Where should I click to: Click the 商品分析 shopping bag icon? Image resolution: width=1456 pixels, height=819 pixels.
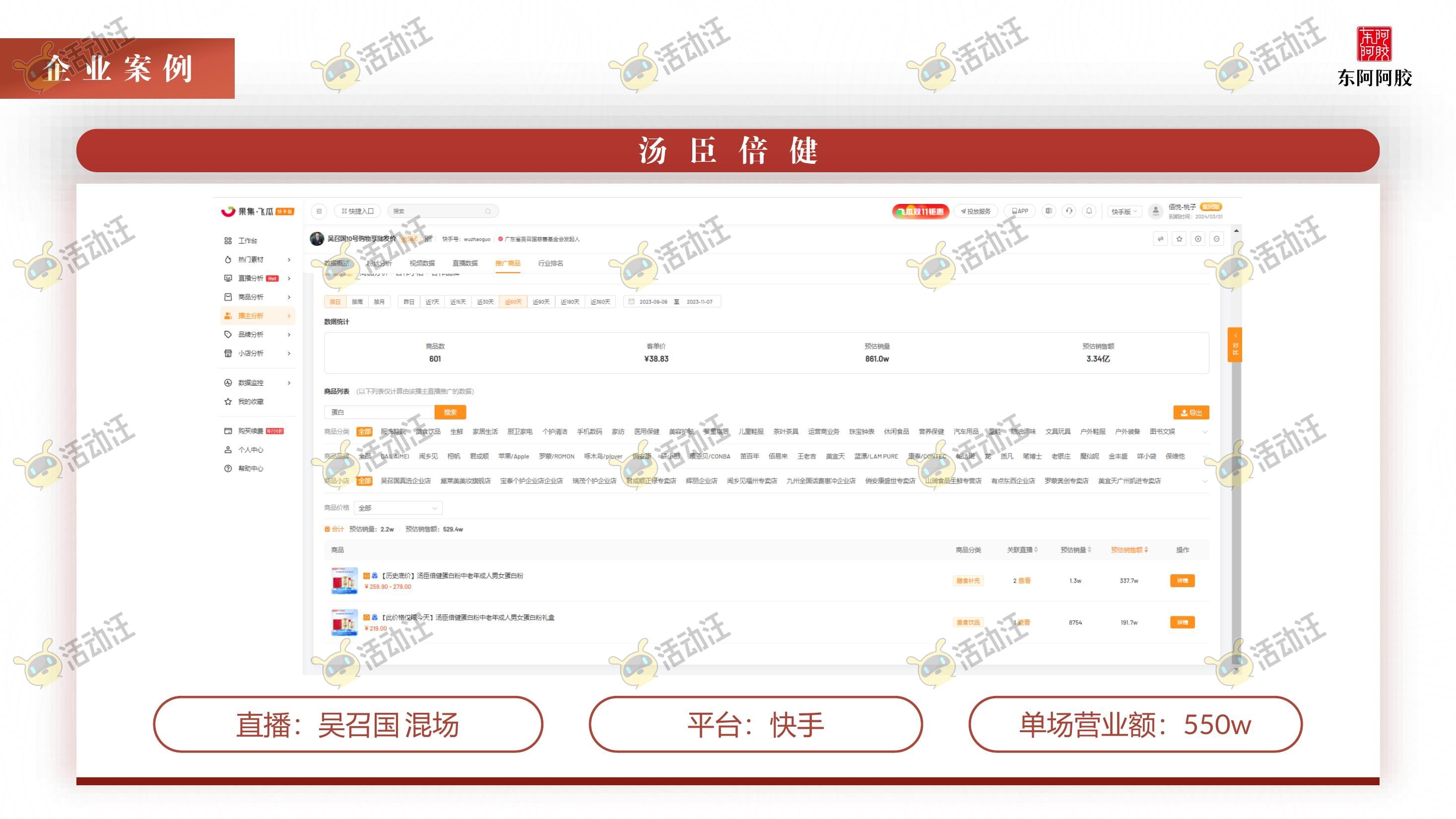[x=228, y=297]
